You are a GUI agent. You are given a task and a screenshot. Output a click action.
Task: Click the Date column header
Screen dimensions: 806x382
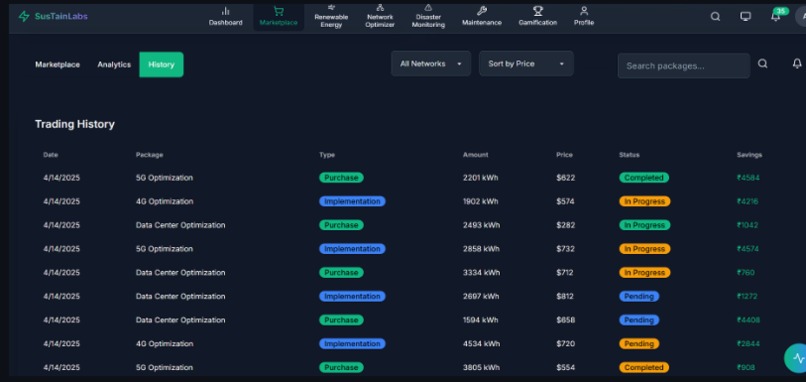click(x=50, y=155)
